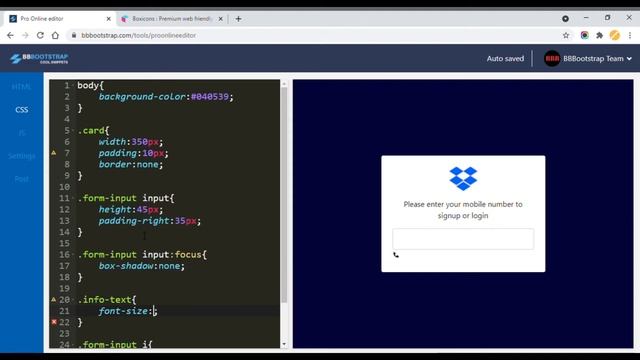Select the CSS editor tab
The width and height of the screenshot is (640, 360).
22,110
